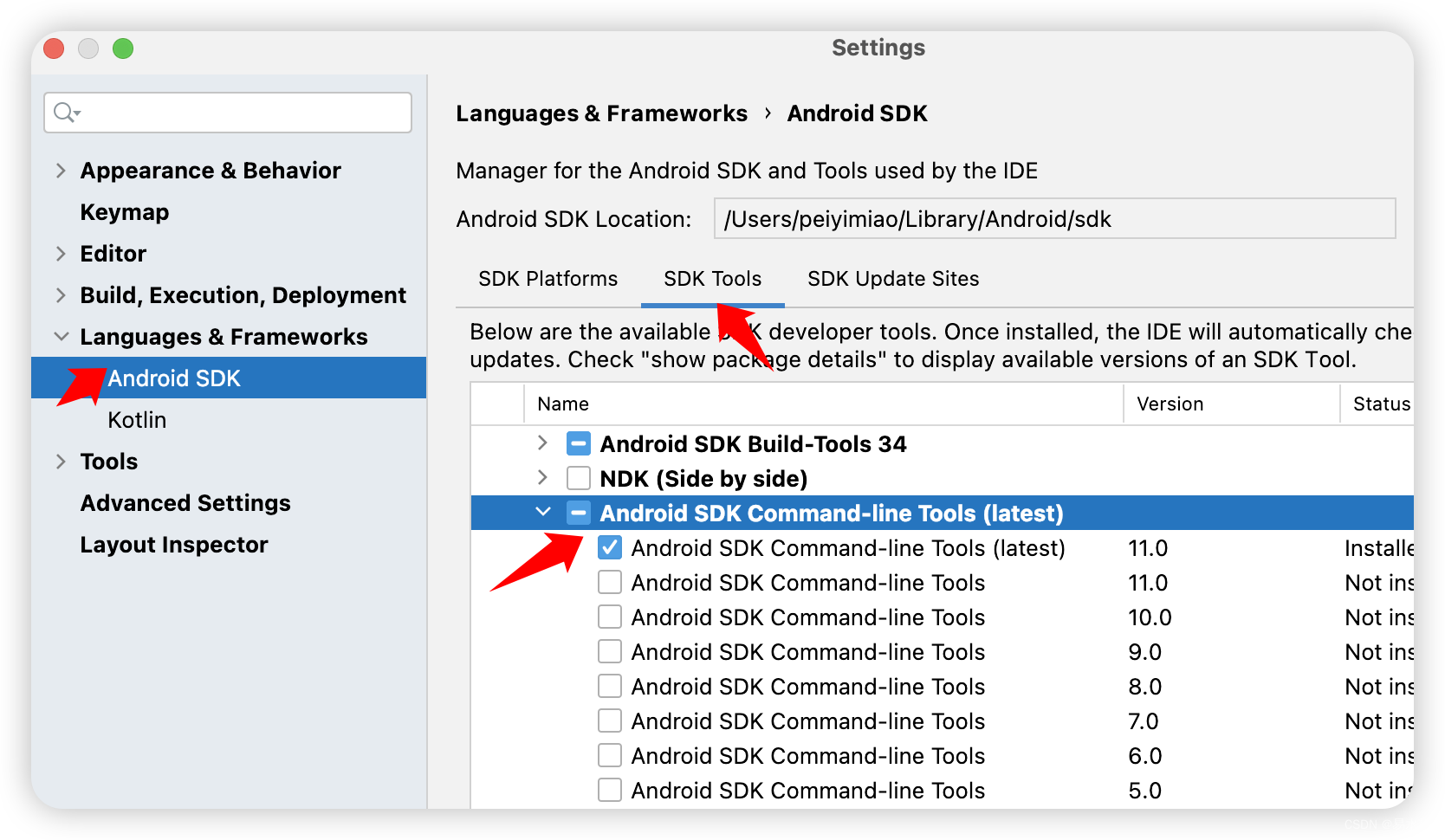Viewport: 1445px width, 840px height.
Task: Check Command-line Tools version 7.0 checkbox
Action: click(x=610, y=721)
